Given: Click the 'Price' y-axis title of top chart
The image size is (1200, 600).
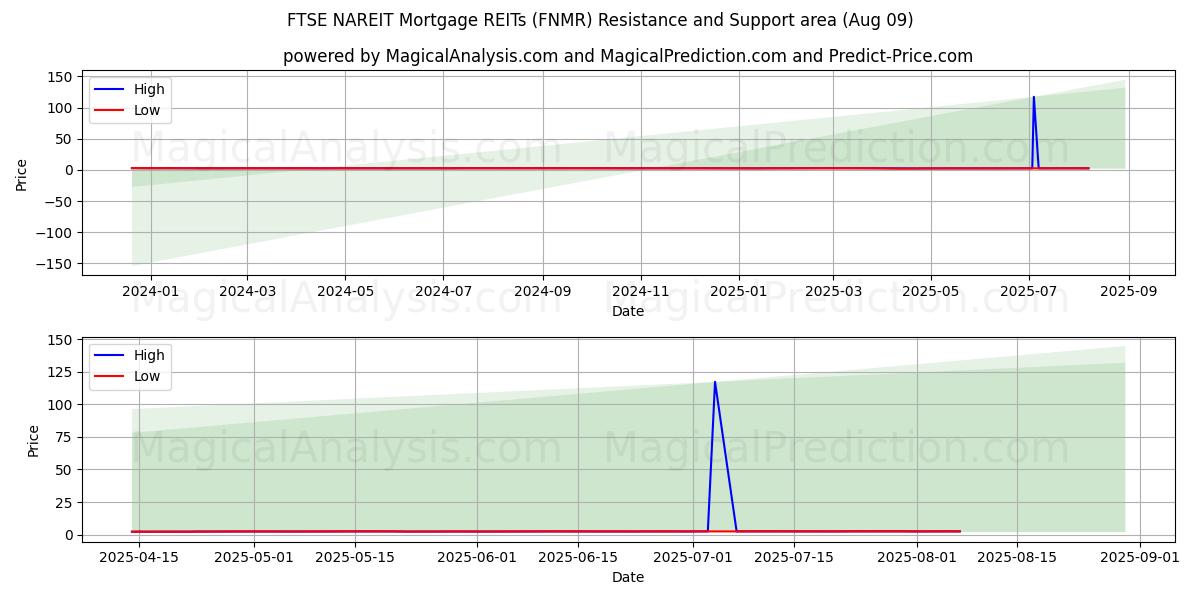Looking at the screenshot, I should coord(22,173).
